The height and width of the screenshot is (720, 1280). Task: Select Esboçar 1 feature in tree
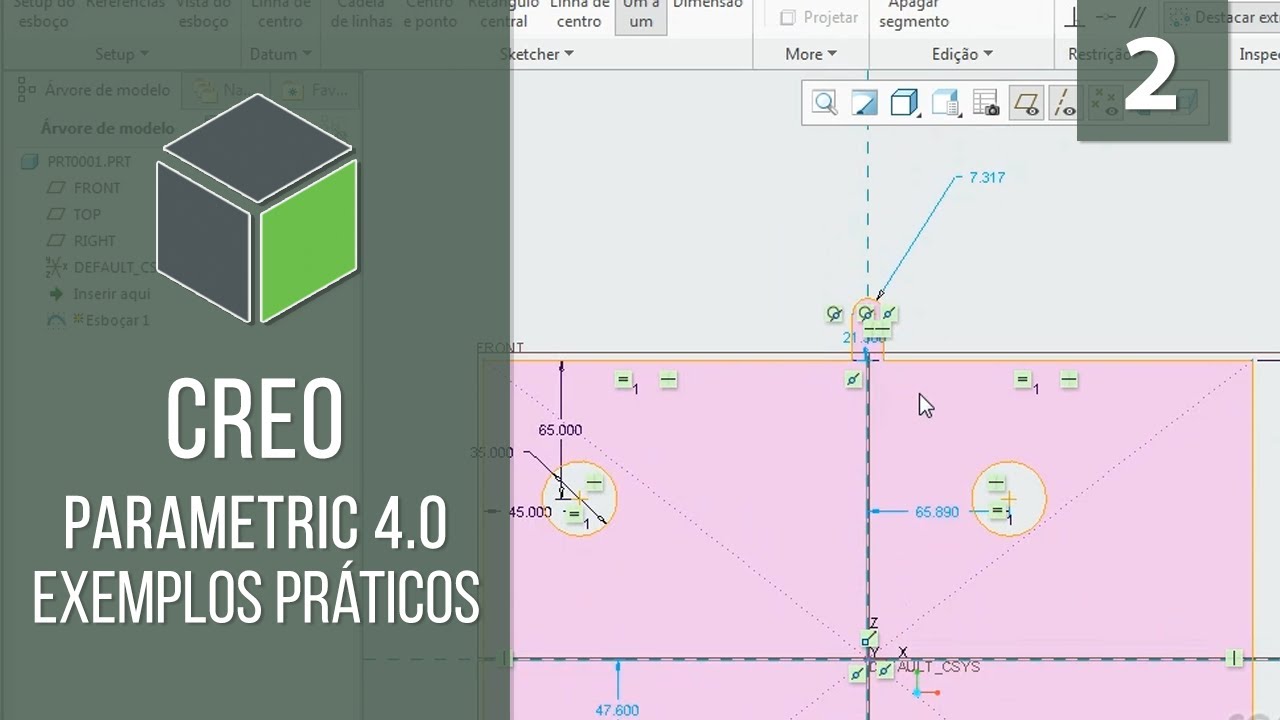[x=98, y=320]
